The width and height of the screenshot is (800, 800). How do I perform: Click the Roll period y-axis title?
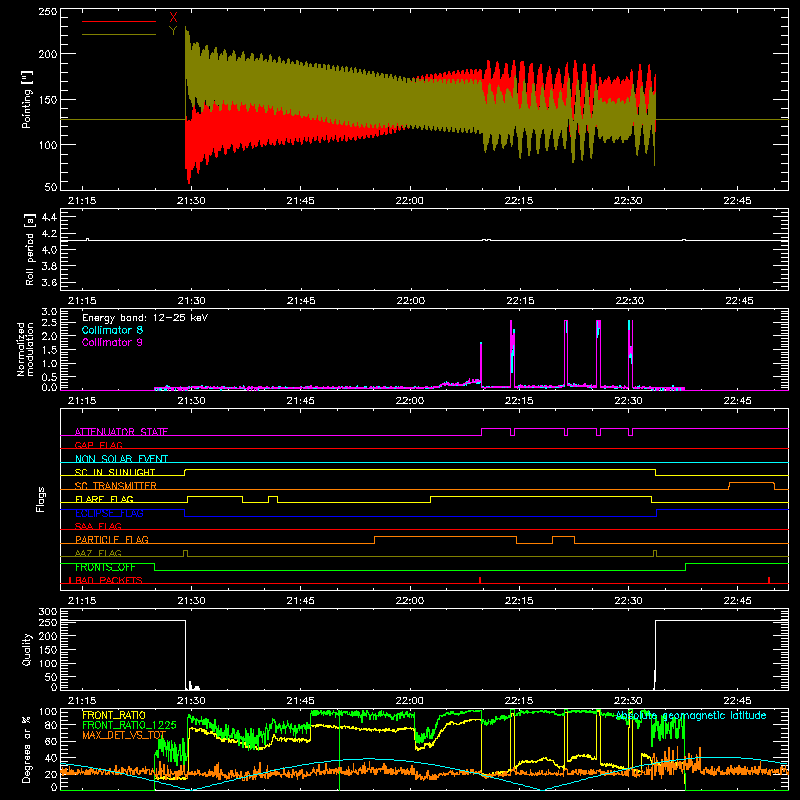tap(30, 249)
